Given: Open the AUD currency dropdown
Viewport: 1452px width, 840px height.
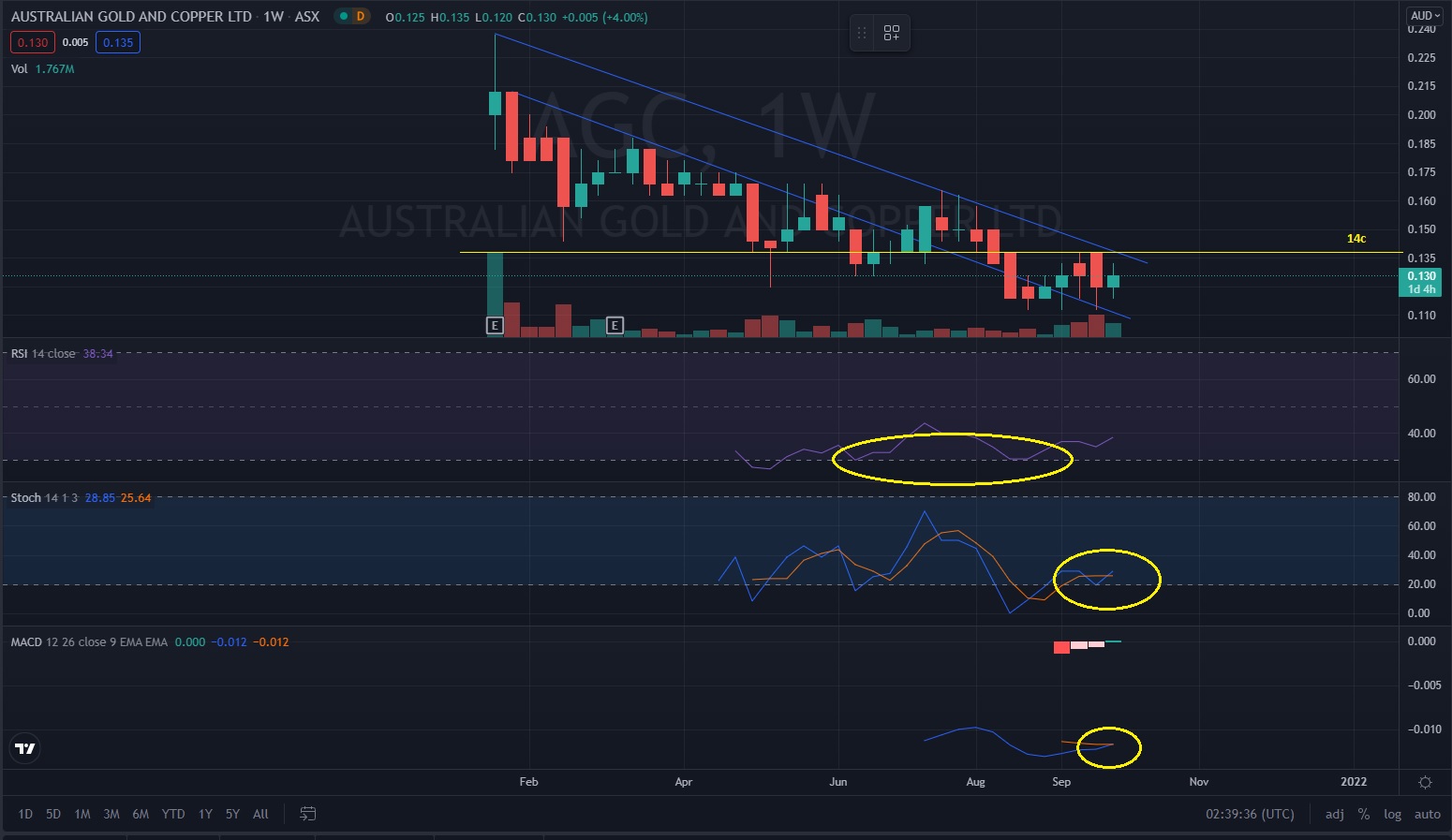Looking at the screenshot, I should click(x=1426, y=16).
